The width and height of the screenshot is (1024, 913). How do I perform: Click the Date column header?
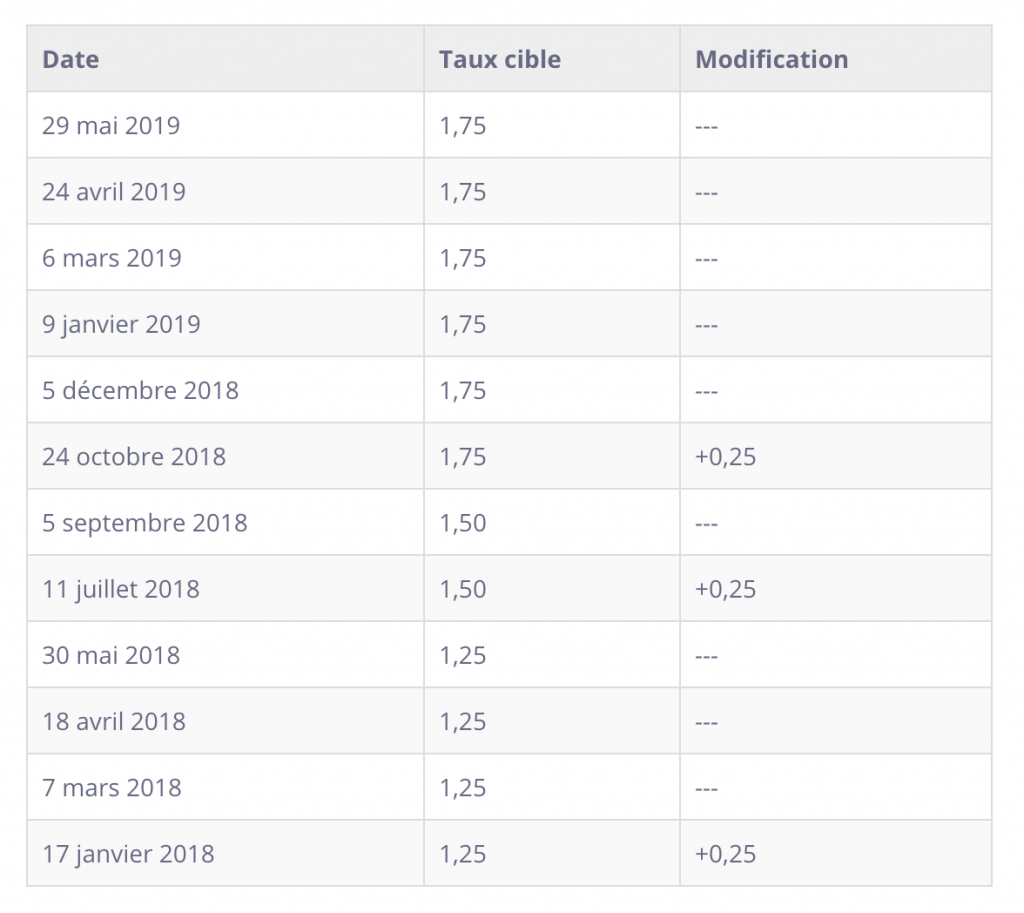pyautogui.click(x=71, y=60)
